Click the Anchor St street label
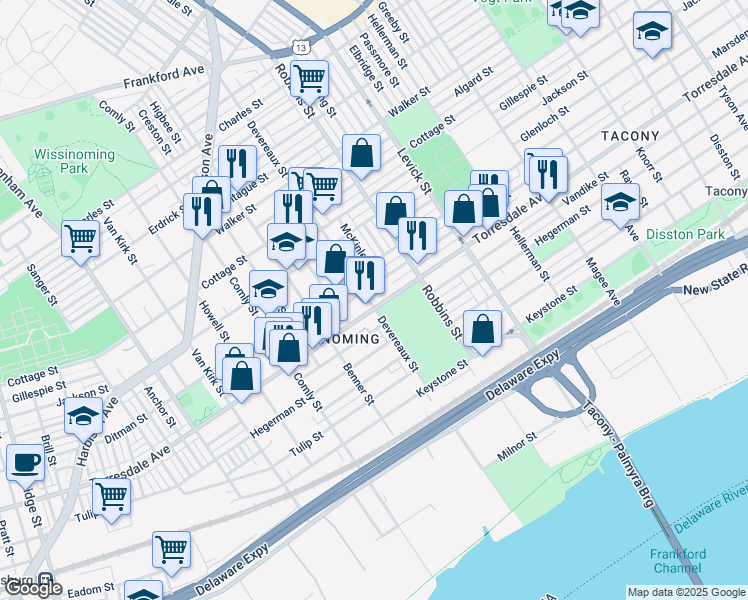The width and height of the screenshot is (748, 600). click(x=160, y=406)
